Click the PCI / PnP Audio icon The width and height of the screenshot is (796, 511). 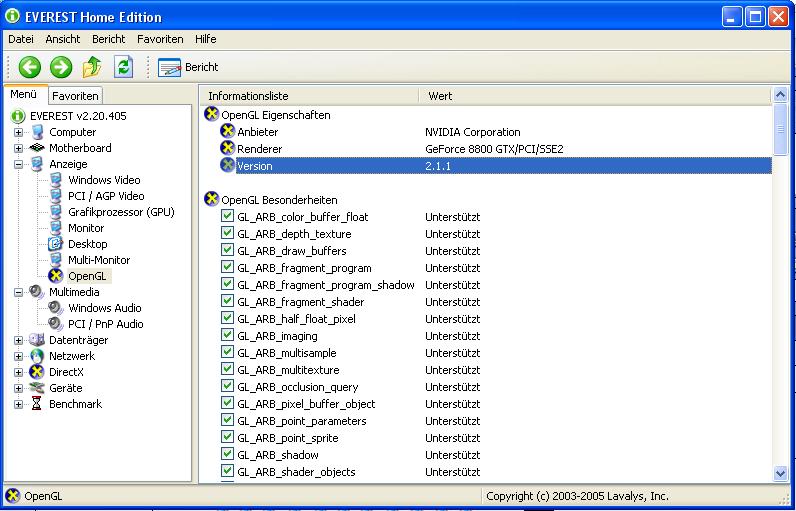[x=56, y=324]
